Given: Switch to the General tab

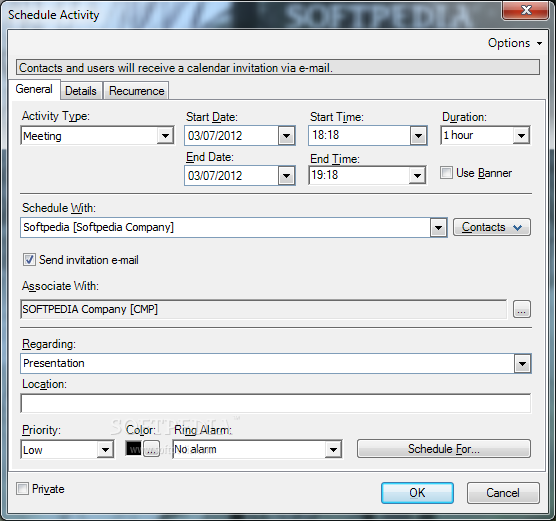Looking at the screenshot, I should point(34,89).
